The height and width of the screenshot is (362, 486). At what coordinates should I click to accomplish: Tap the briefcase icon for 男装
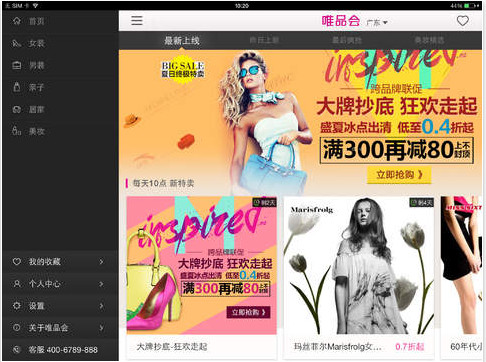pos(17,65)
